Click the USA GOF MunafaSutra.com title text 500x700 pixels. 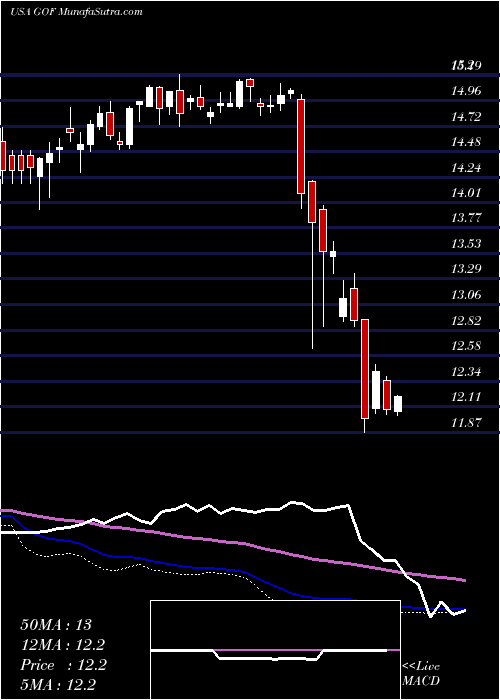click(x=76, y=12)
